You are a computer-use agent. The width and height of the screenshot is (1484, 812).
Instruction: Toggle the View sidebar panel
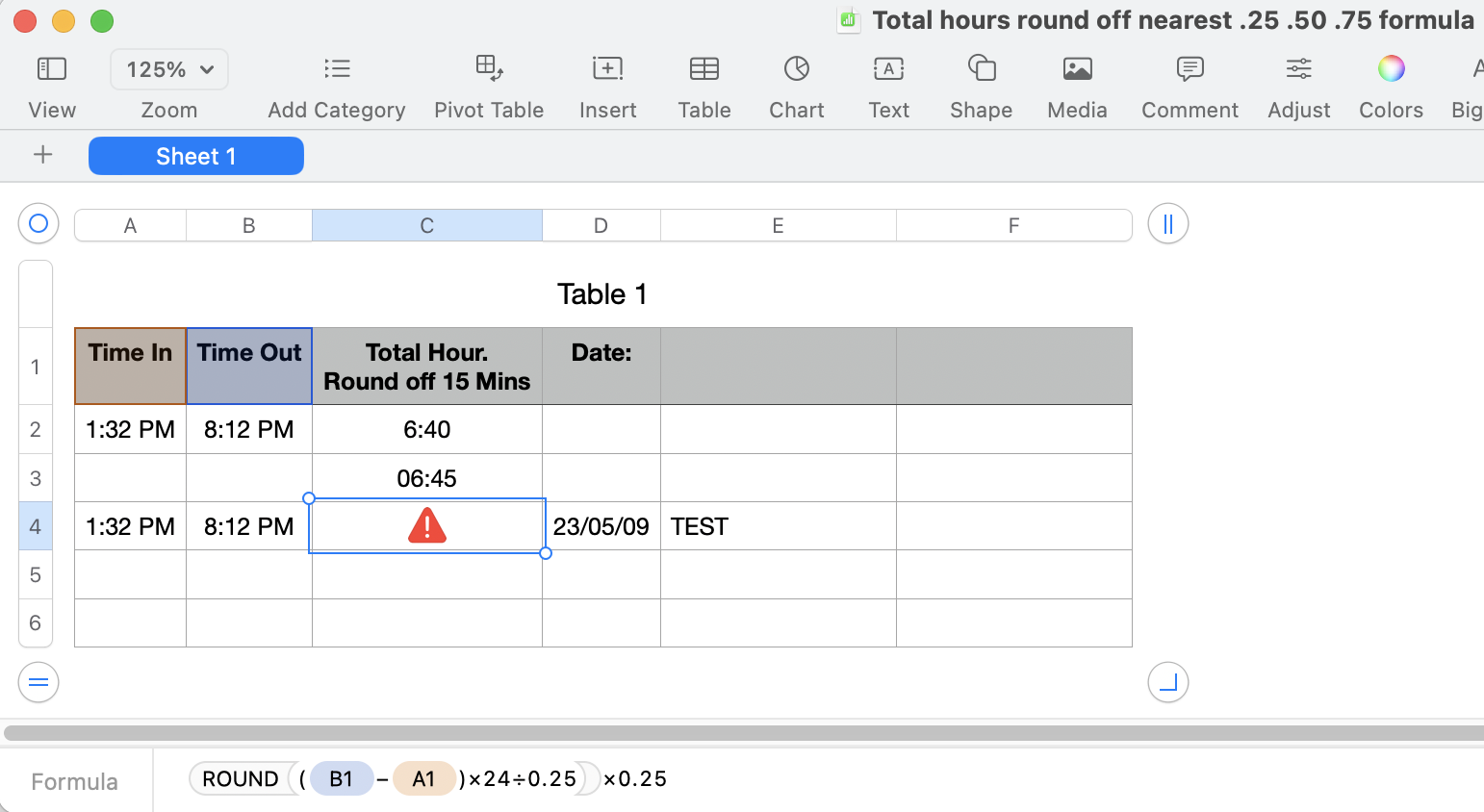[52, 82]
